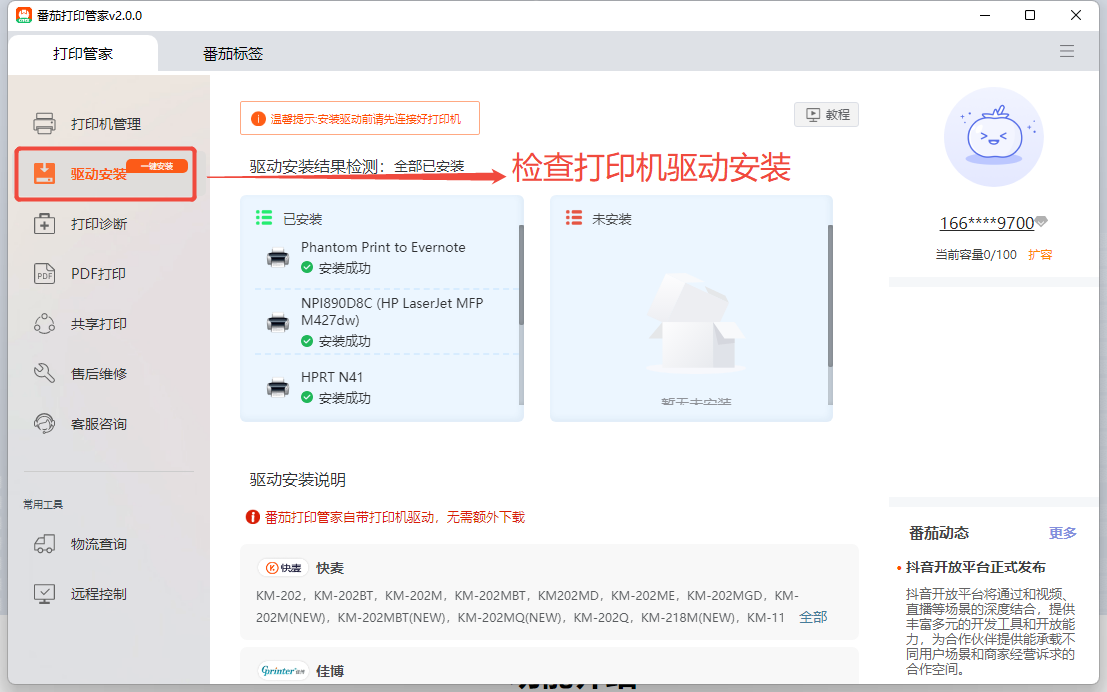Click the KM-202 model list text
This screenshot has height=692, width=1107.
point(527,607)
